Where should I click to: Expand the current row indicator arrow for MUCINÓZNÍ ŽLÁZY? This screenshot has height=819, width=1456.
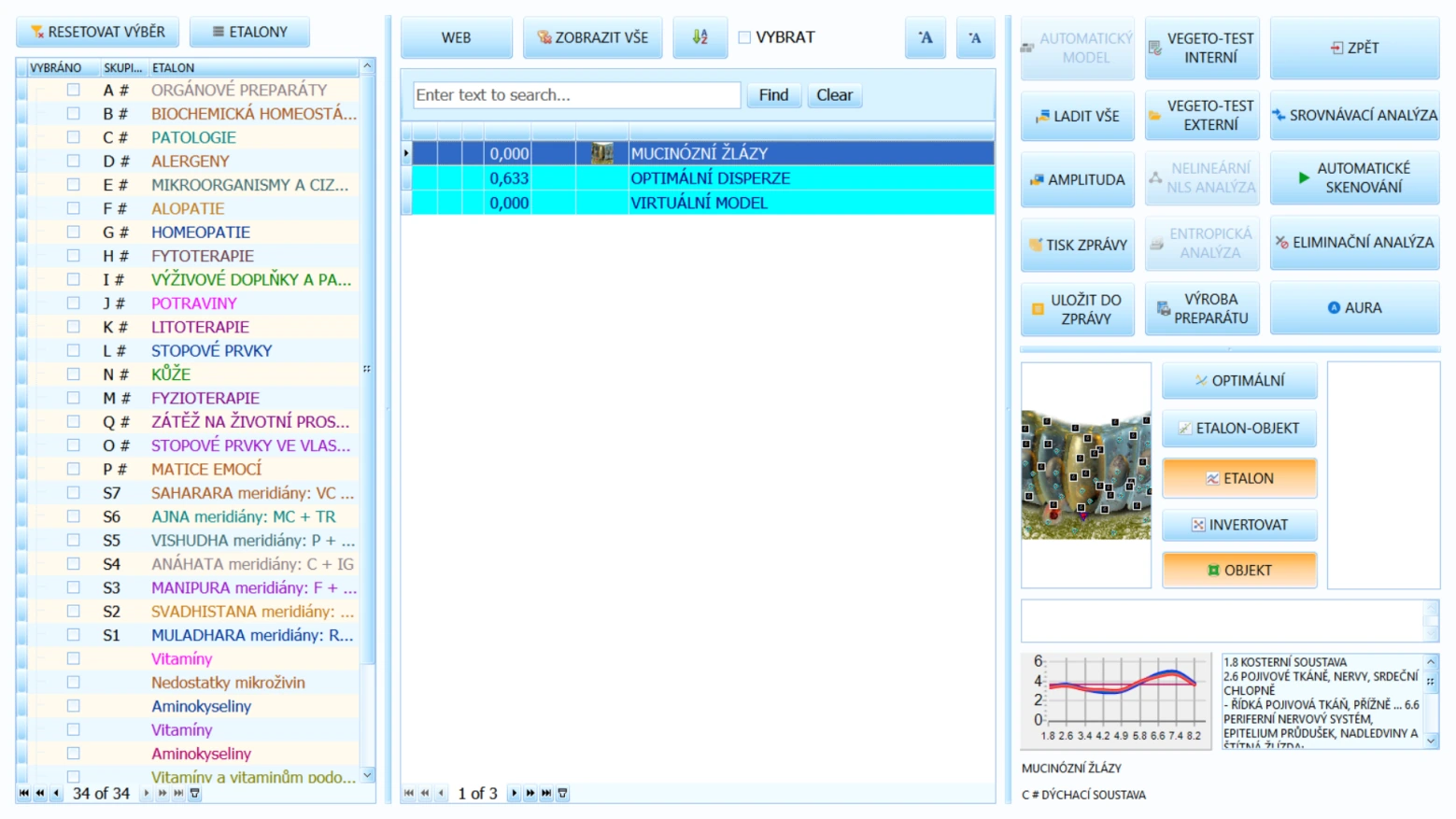(406, 152)
